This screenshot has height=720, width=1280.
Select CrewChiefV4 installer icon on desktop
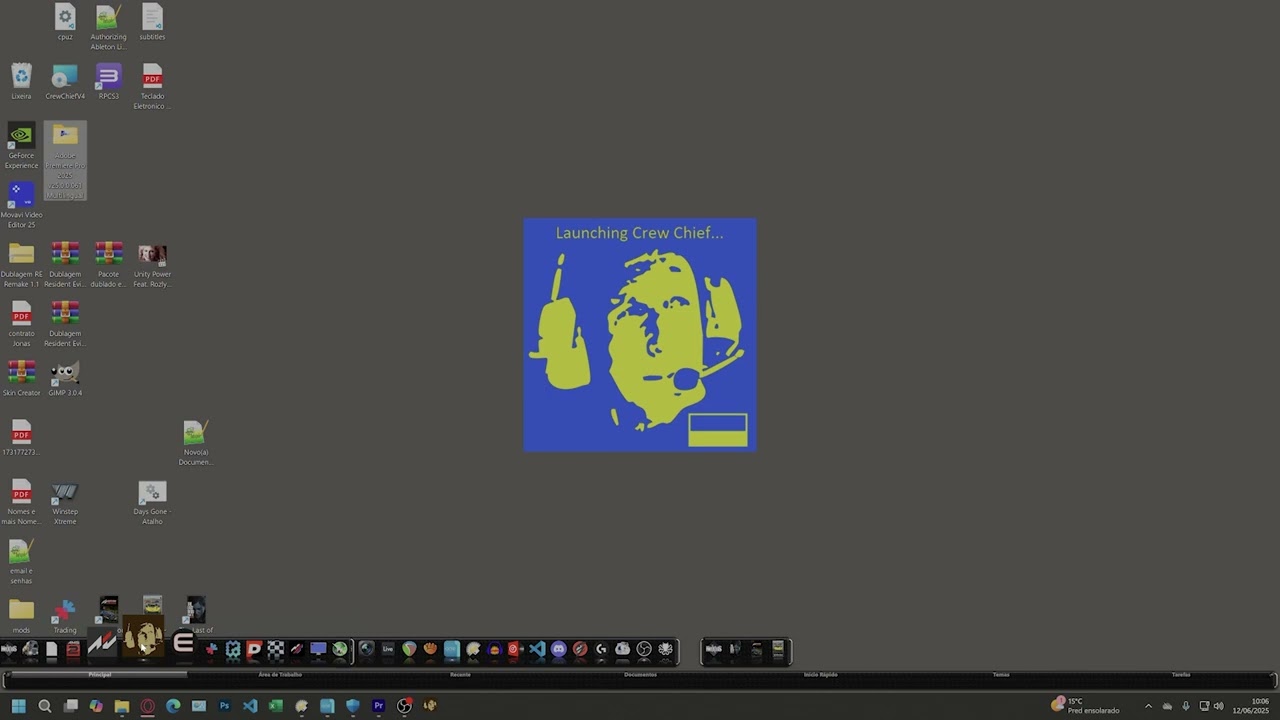pos(65,82)
